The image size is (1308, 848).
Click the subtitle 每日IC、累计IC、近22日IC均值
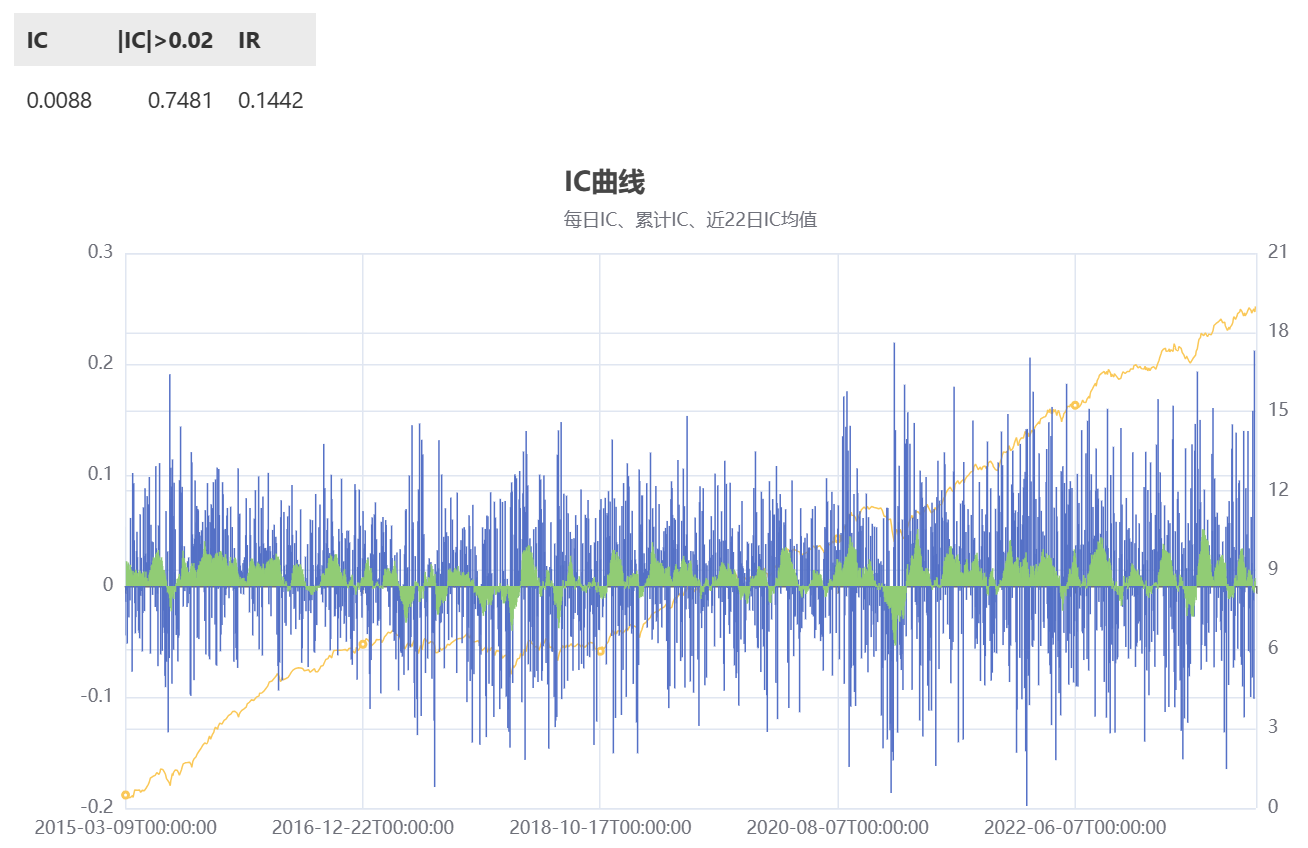click(690, 220)
